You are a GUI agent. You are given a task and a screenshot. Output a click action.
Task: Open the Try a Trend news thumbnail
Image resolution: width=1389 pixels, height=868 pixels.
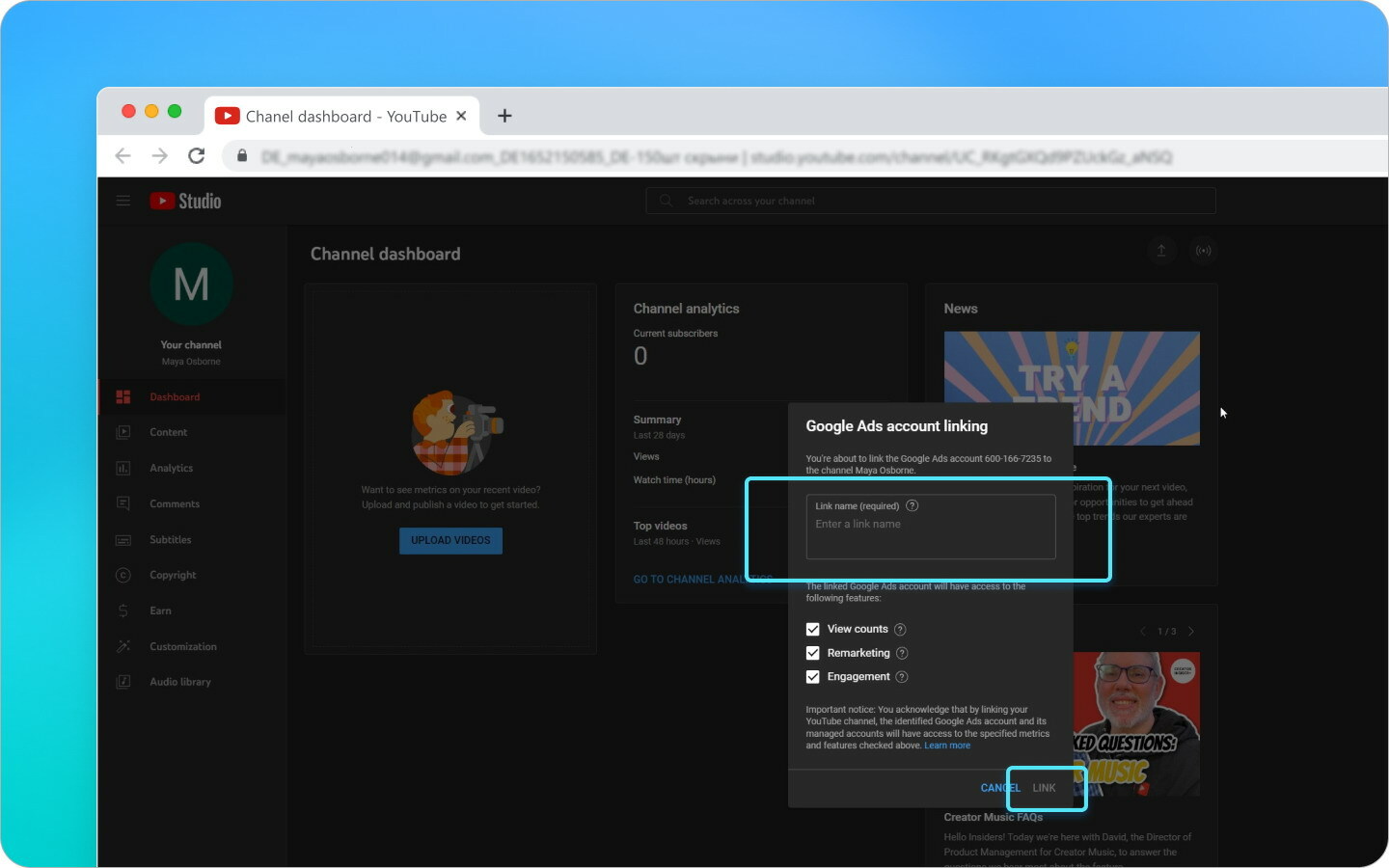click(x=1072, y=388)
